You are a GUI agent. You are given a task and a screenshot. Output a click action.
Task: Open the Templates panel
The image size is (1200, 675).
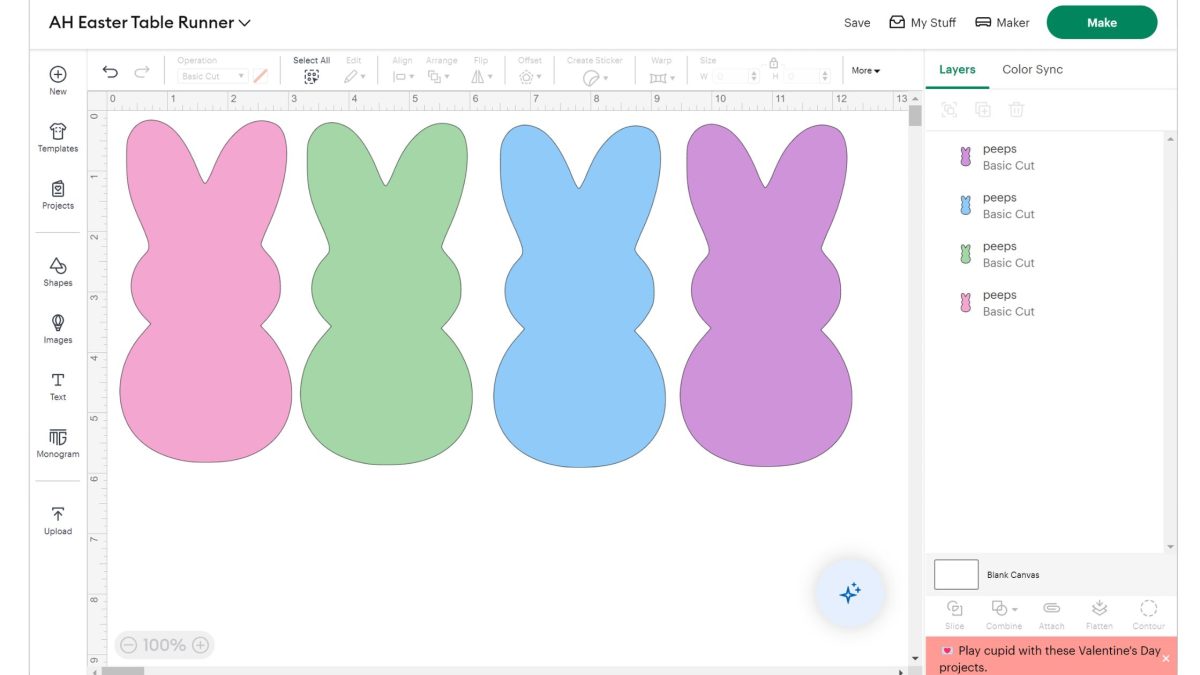tap(58, 137)
